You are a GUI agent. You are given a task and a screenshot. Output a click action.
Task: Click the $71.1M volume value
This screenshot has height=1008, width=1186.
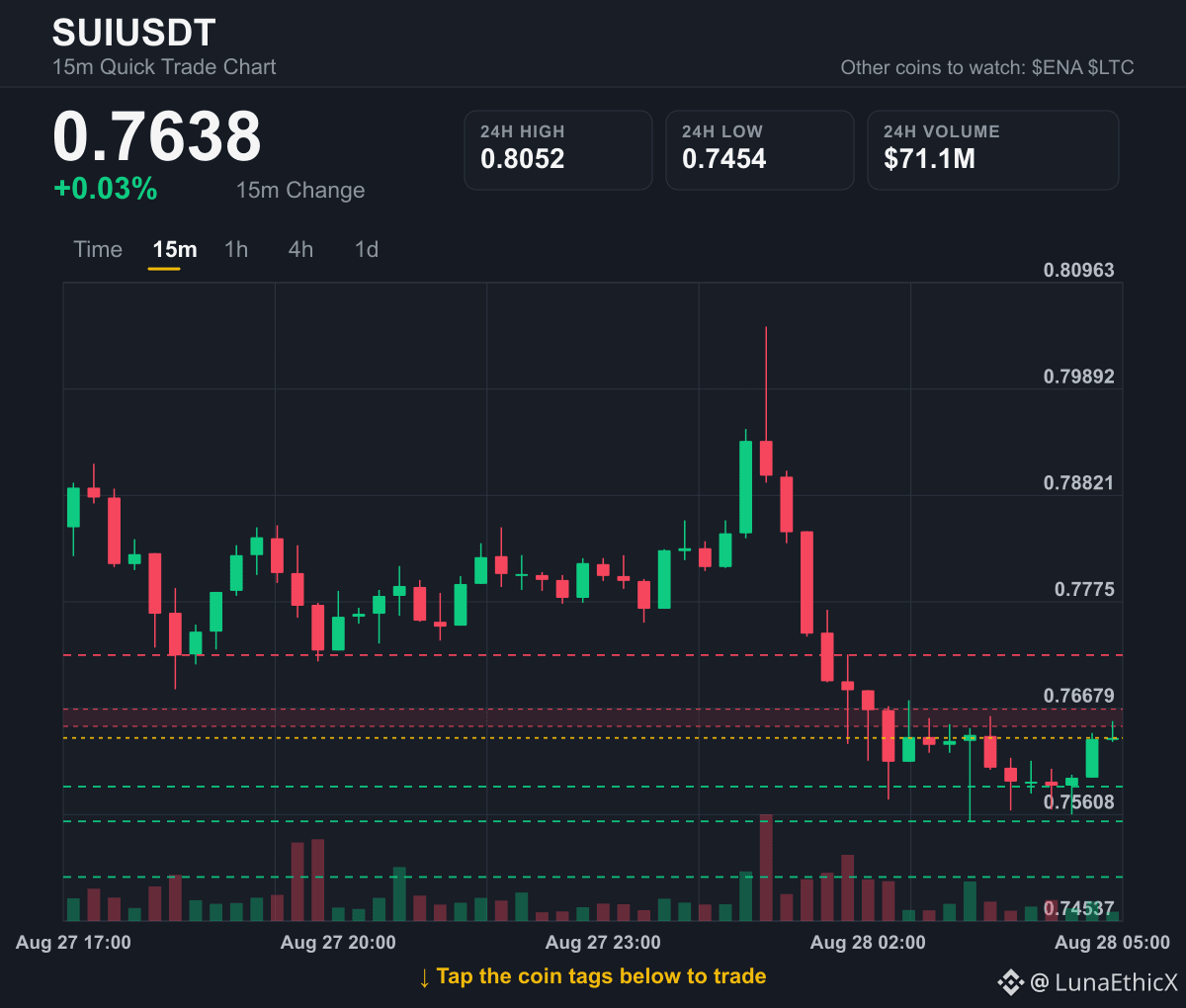point(930,159)
